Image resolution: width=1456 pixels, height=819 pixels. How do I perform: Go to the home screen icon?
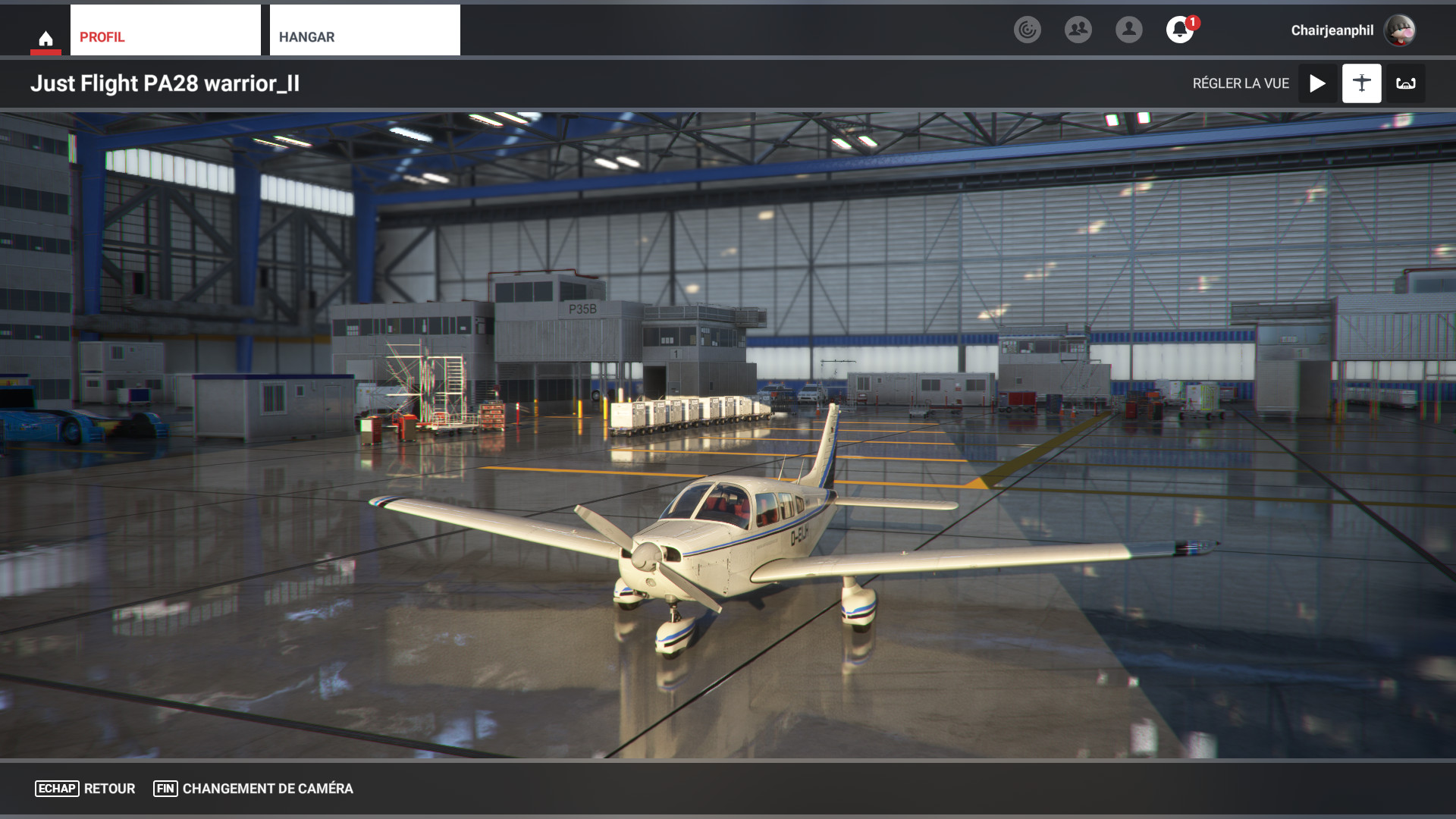pyautogui.click(x=45, y=38)
